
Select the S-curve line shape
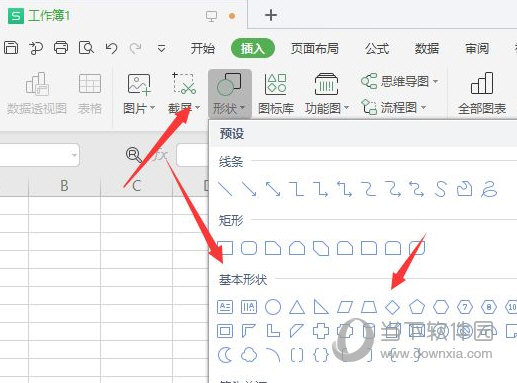(441, 189)
